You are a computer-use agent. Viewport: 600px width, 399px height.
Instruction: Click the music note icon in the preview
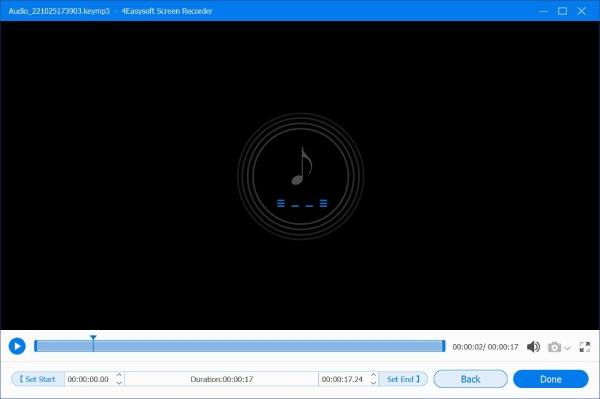pos(302,166)
